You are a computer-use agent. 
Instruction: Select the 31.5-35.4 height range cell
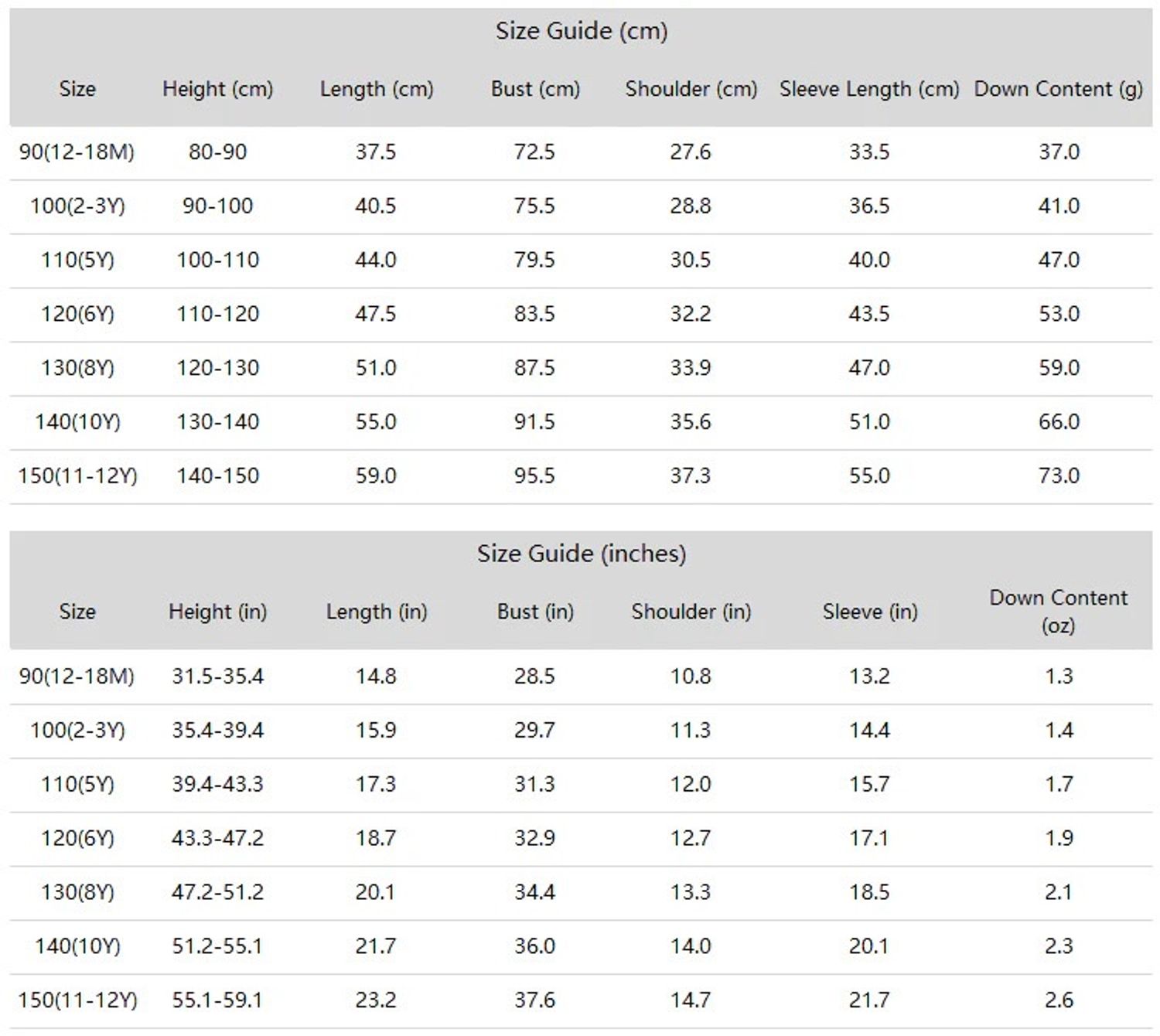click(x=217, y=676)
